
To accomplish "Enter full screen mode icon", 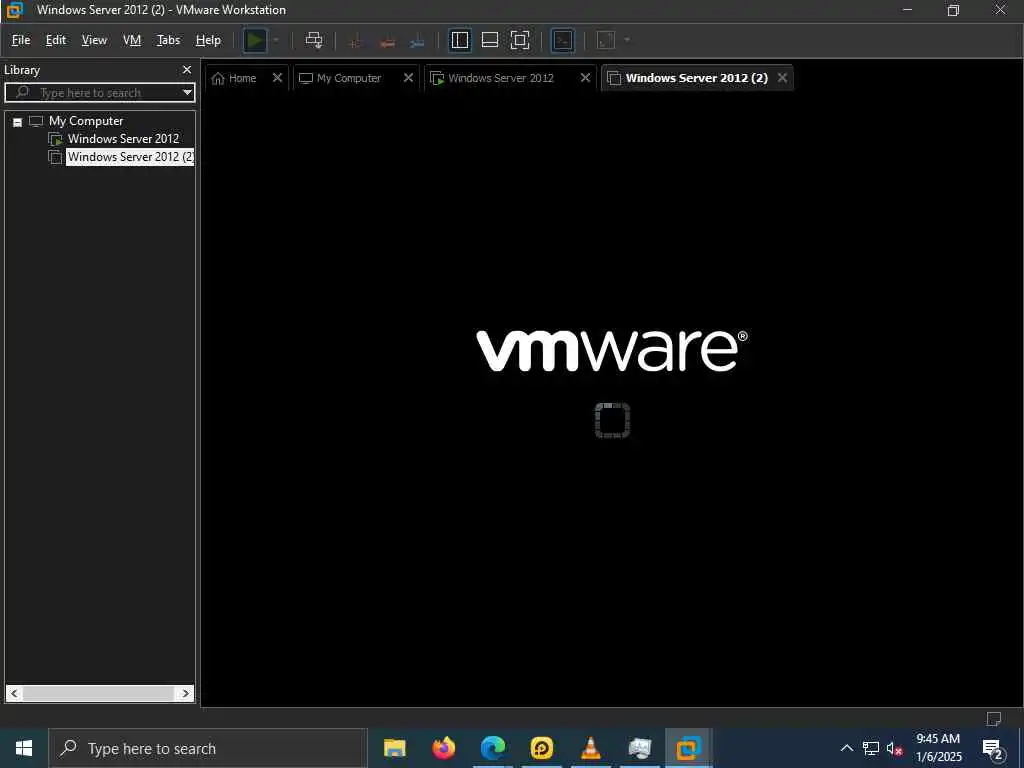I will [x=520, y=40].
